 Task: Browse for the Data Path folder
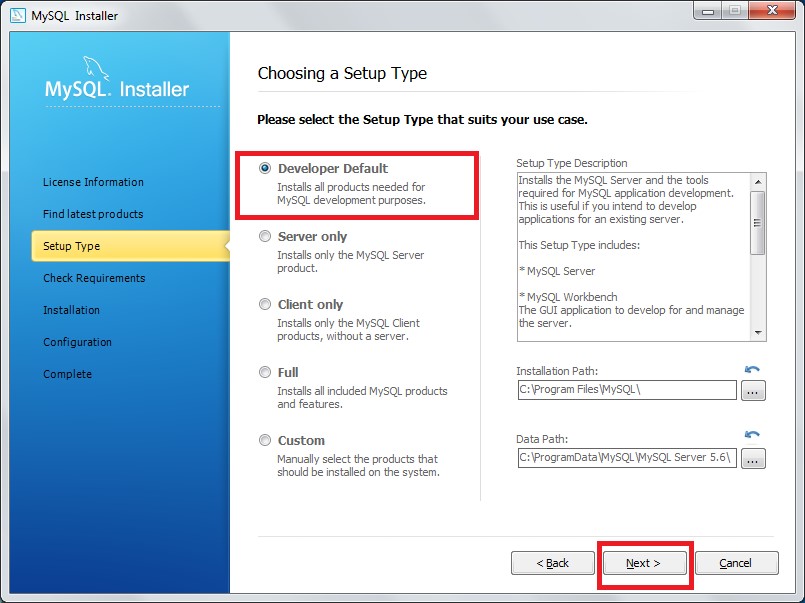point(753,459)
